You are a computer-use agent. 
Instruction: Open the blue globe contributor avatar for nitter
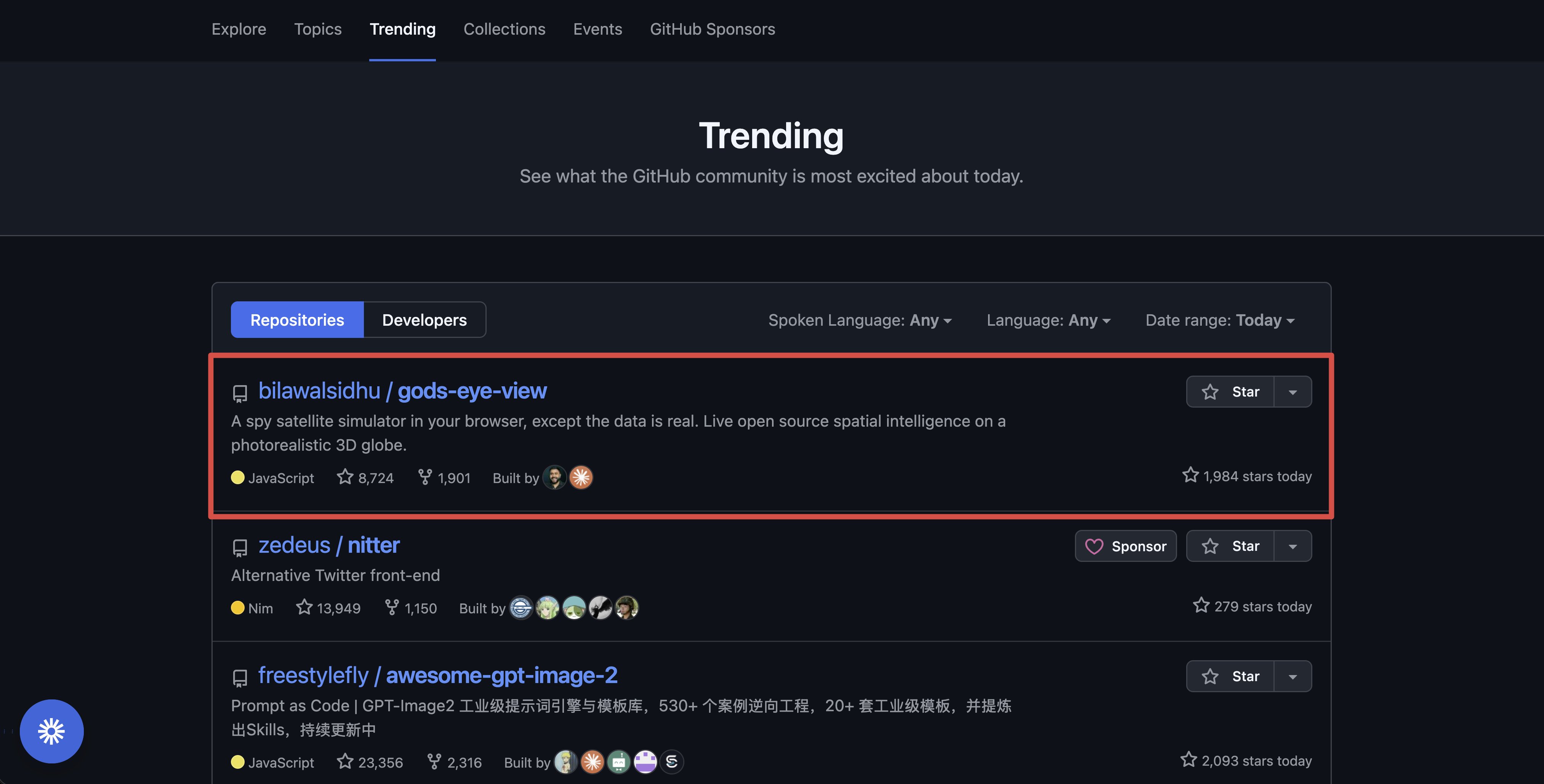[521, 608]
